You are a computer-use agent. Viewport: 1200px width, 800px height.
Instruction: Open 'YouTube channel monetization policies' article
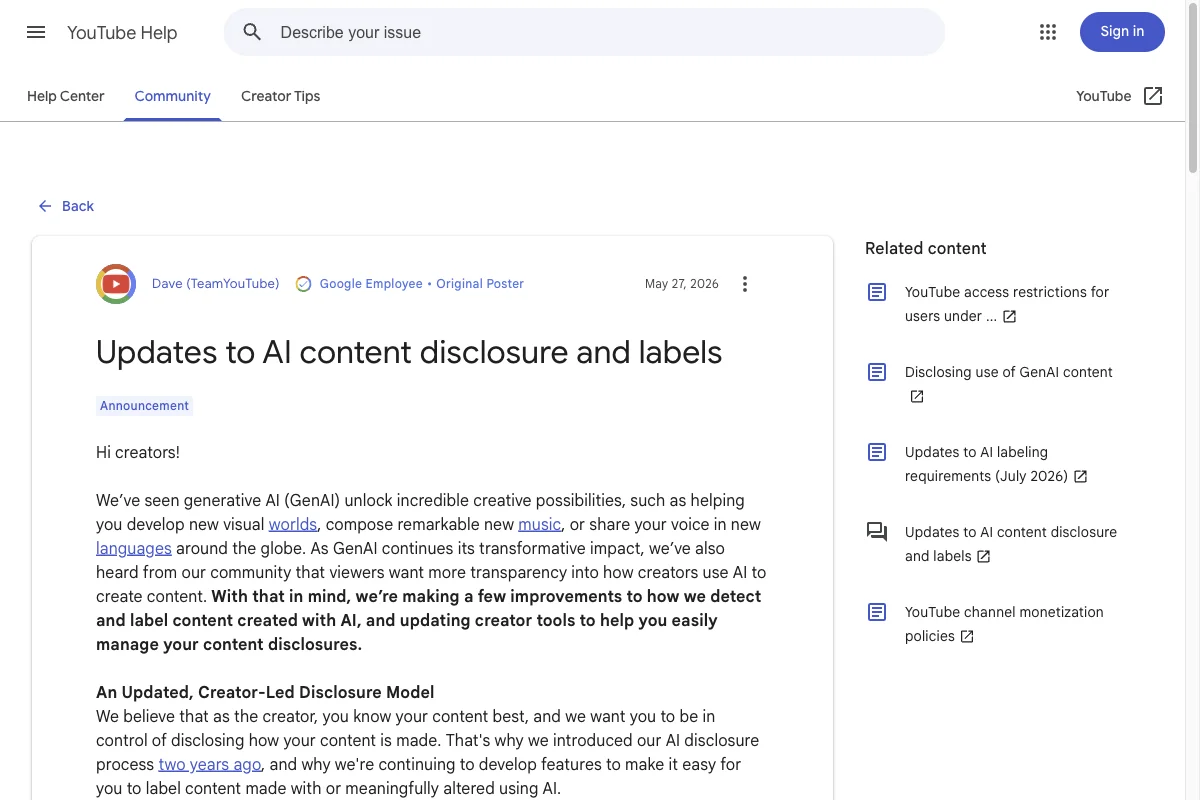1004,624
